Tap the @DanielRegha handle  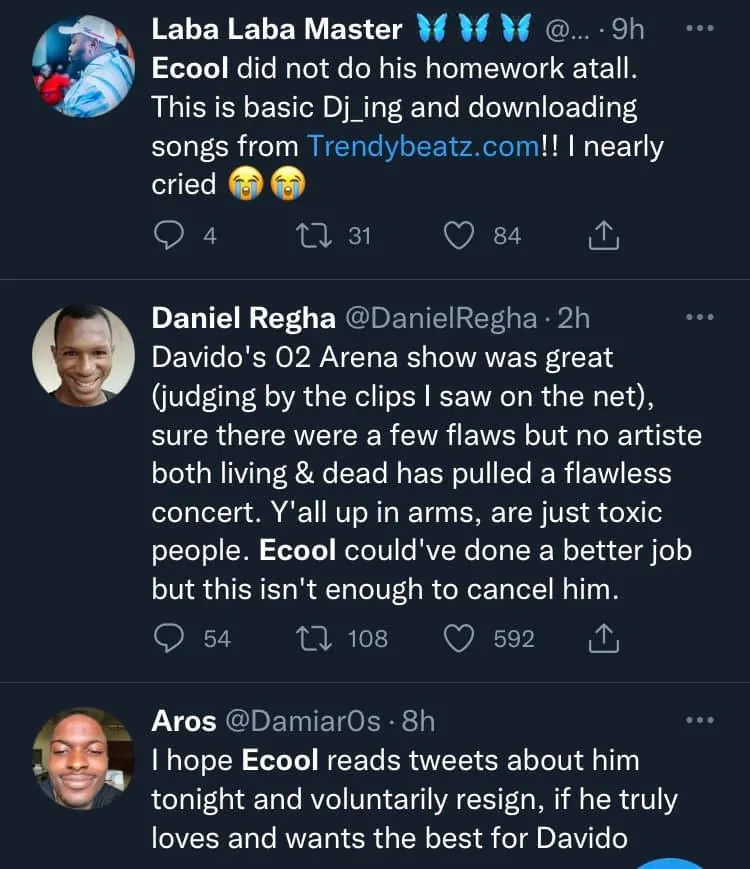[441, 319]
